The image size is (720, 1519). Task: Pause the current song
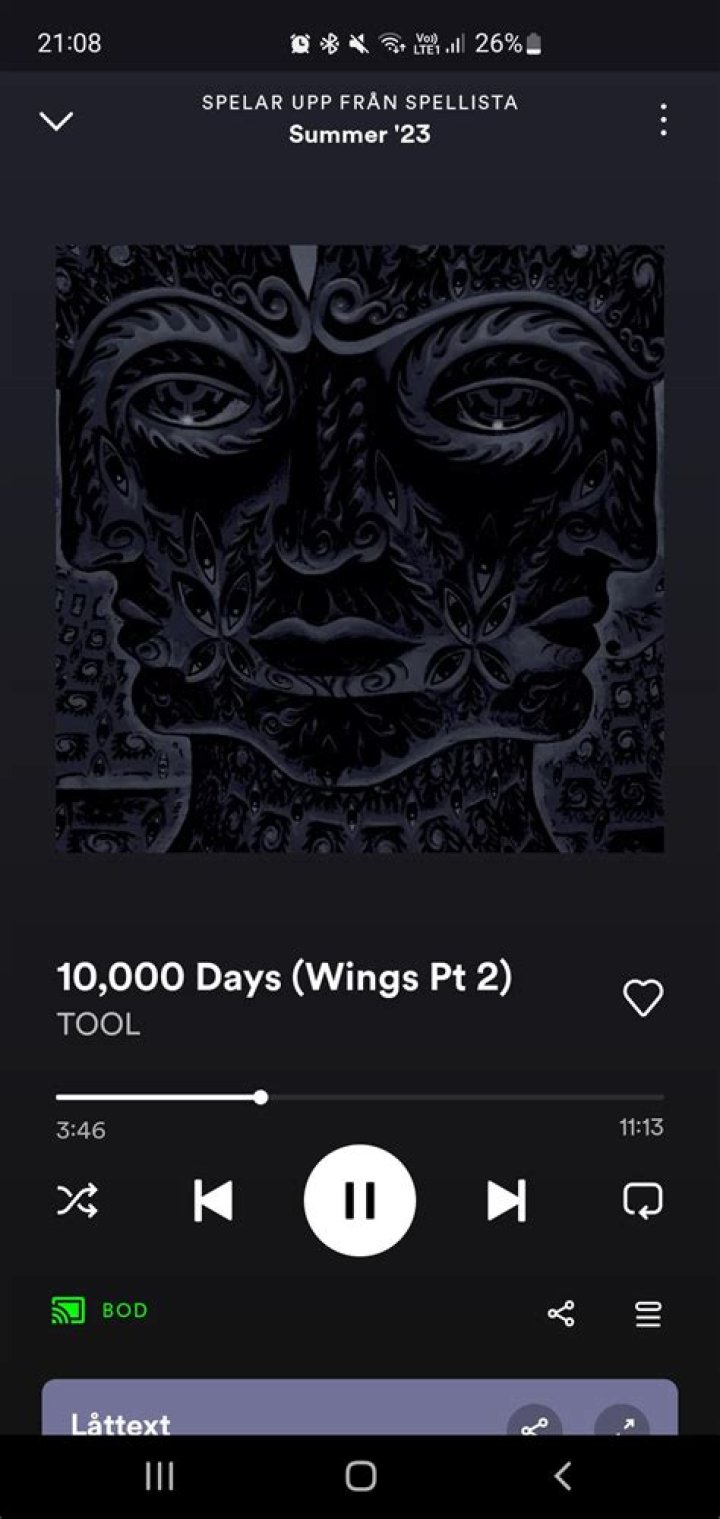pos(360,1200)
